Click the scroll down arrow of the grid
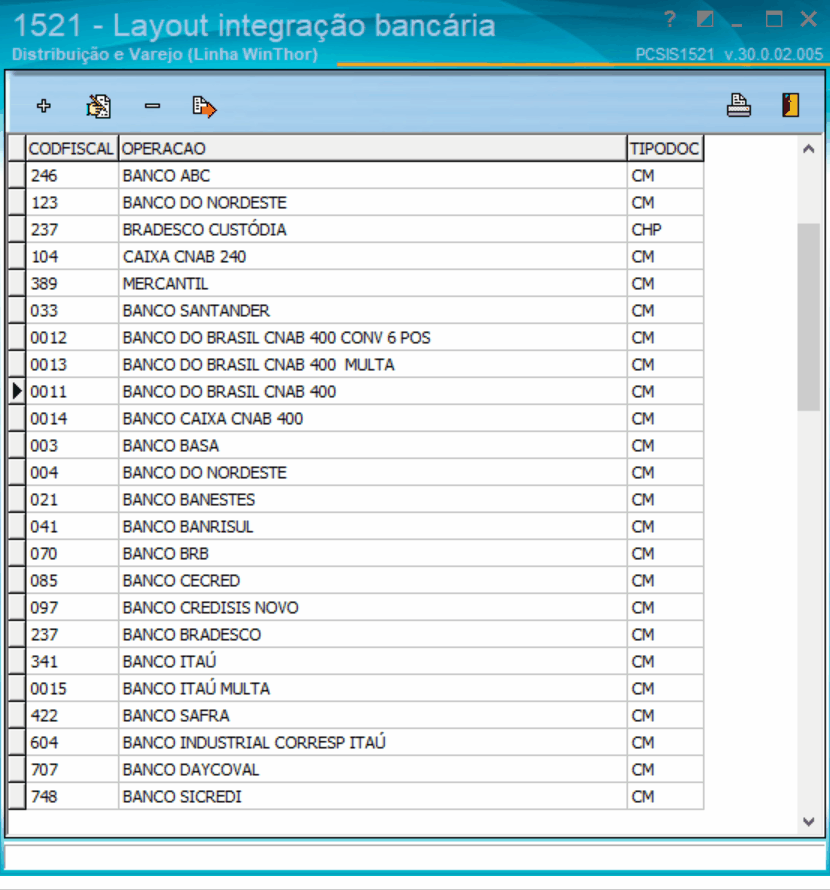This screenshot has height=890, width=830. (809, 821)
